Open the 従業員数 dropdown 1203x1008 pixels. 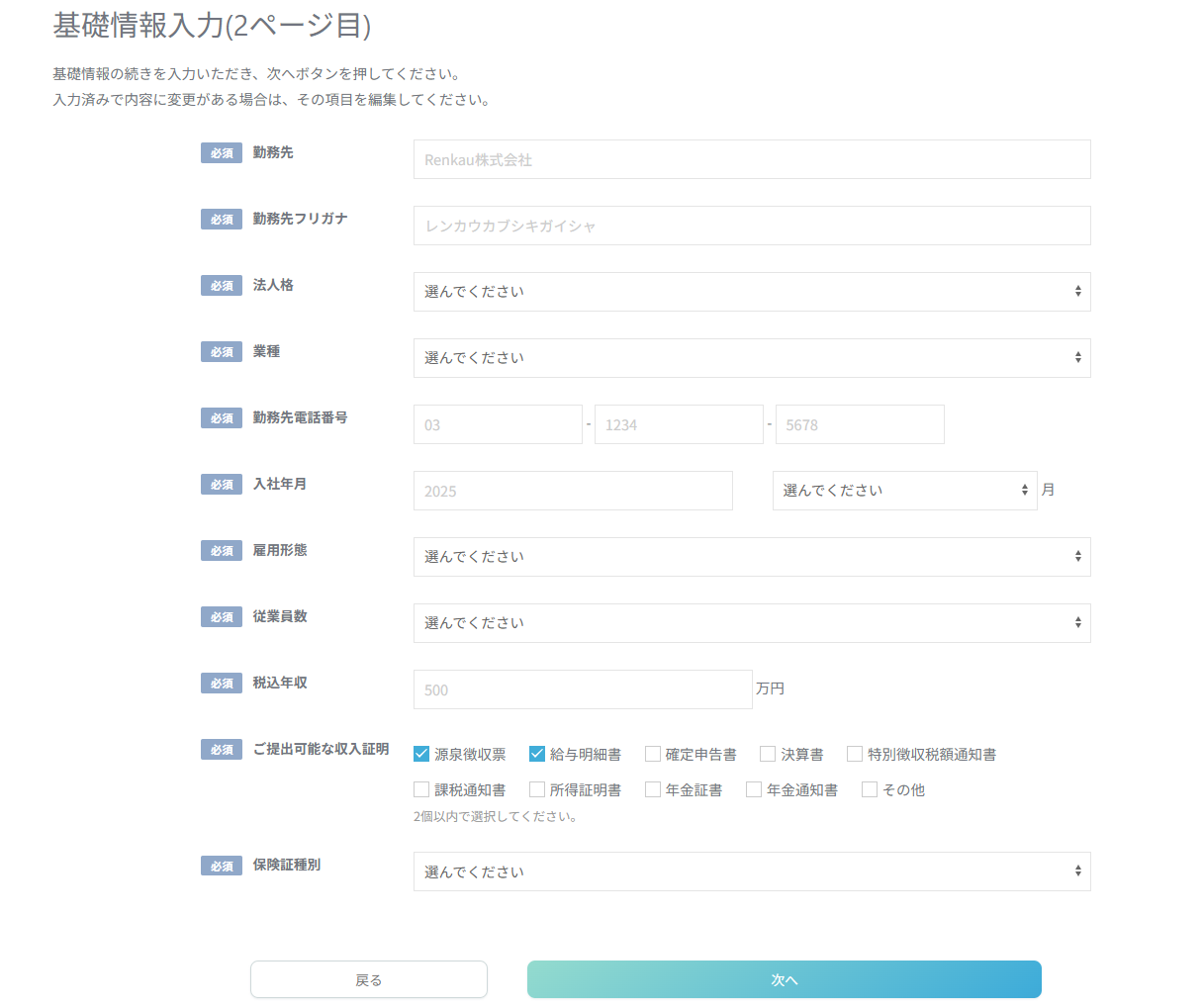point(752,623)
